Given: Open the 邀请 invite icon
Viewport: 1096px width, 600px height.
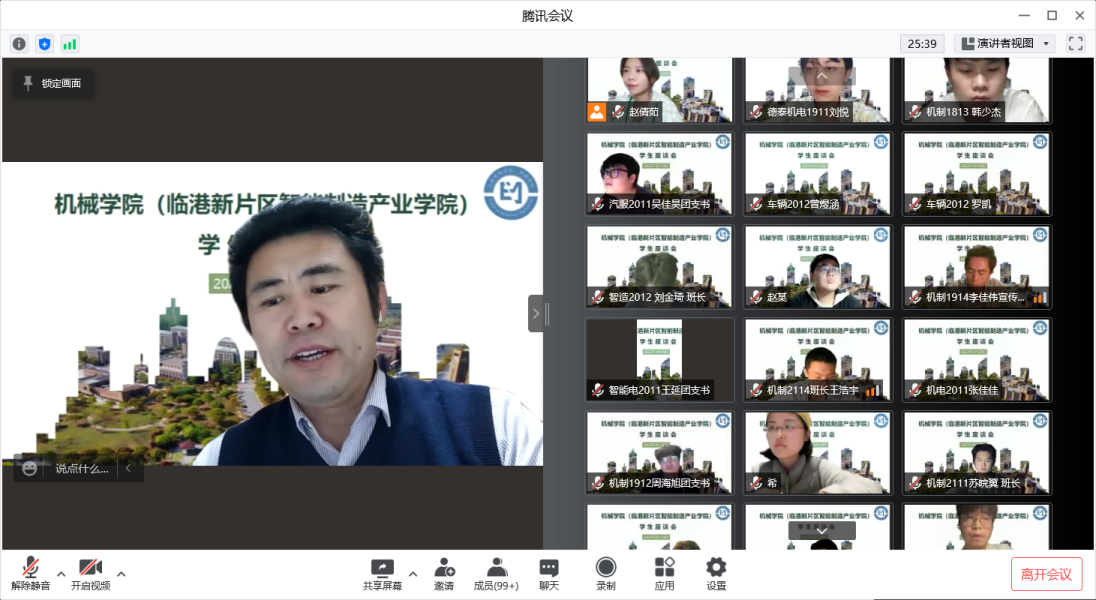Looking at the screenshot, I should 444,574.
